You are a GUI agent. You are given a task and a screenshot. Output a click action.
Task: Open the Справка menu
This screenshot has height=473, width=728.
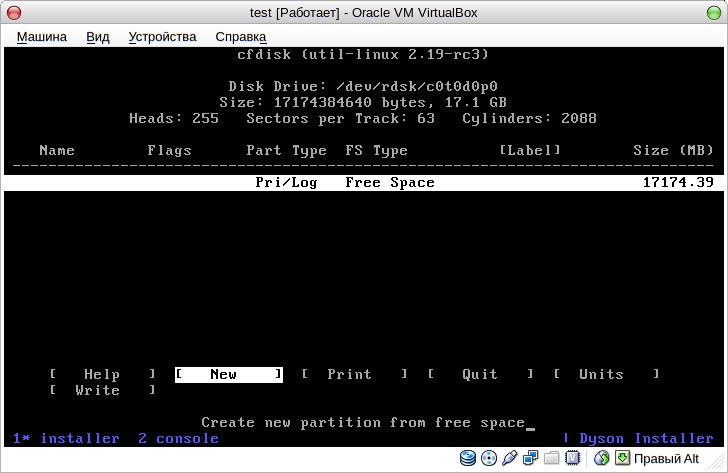(240, 37)
